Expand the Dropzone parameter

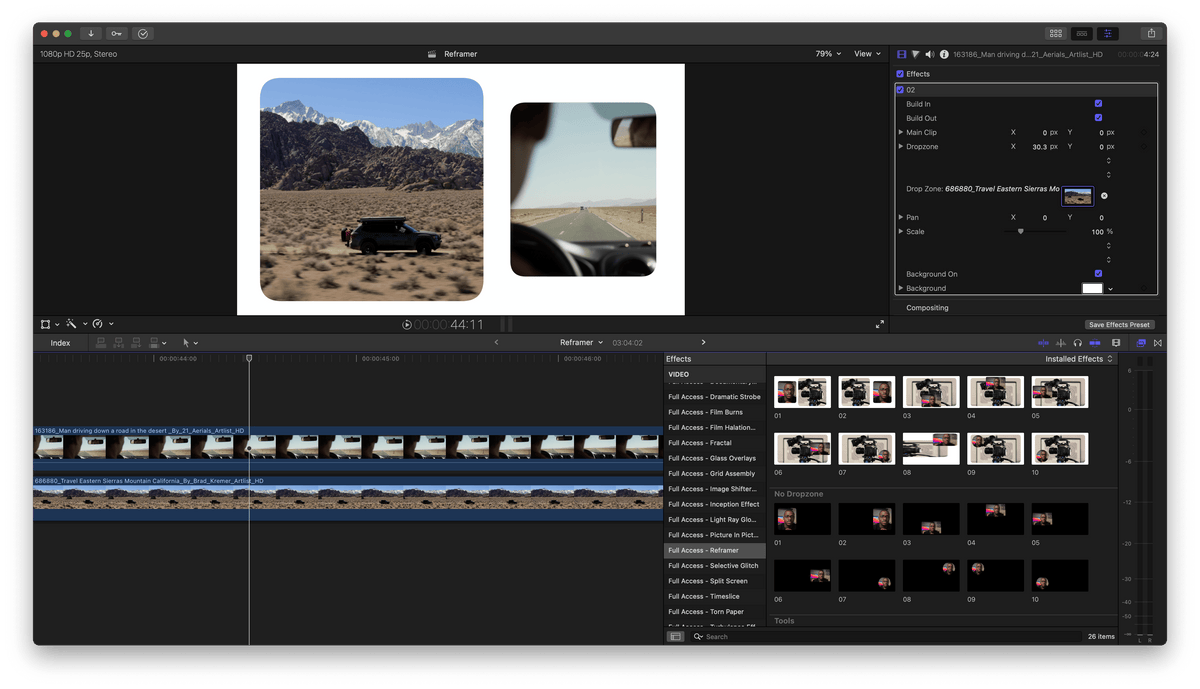click(901, 147)
